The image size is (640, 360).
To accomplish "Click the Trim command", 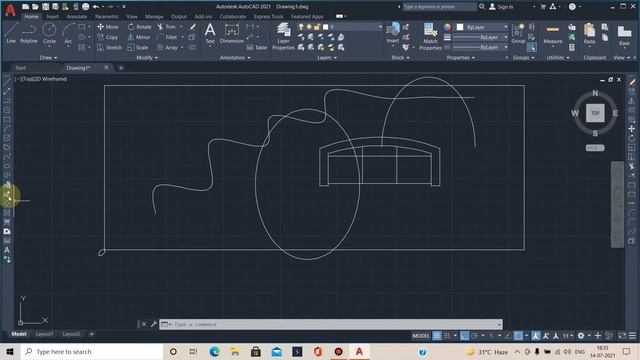I will 167,27.
